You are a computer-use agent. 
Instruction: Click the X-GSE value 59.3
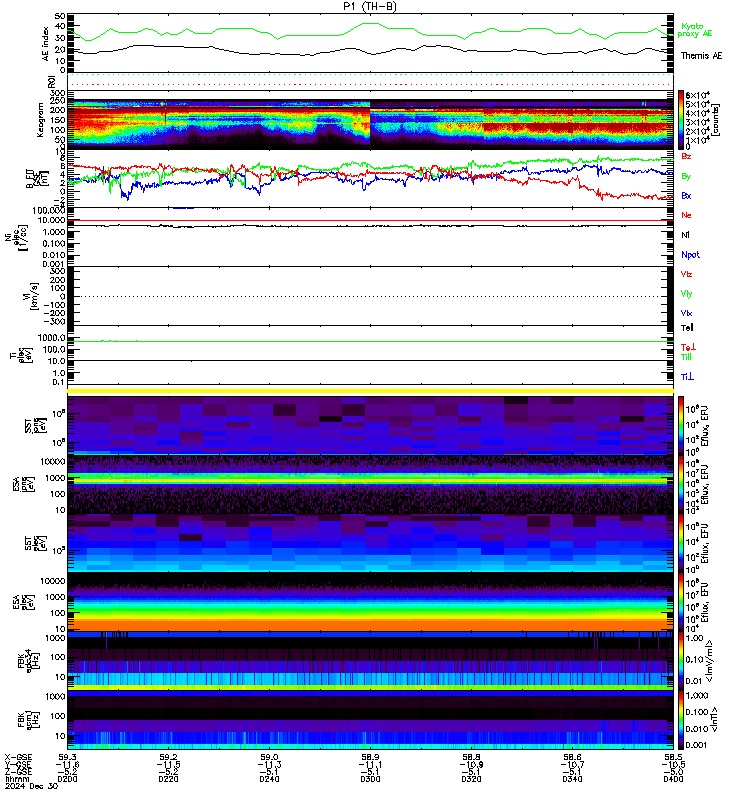(67, 757)
